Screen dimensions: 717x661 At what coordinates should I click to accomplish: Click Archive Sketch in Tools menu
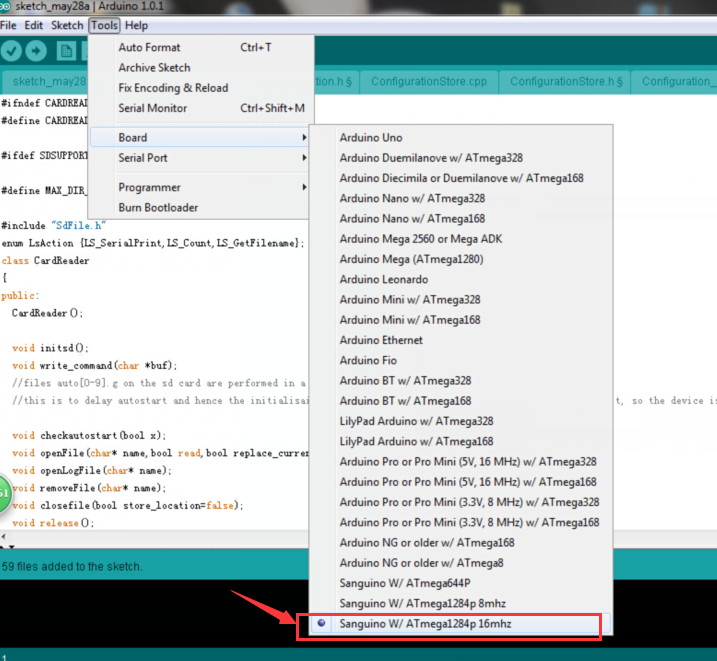154,67
